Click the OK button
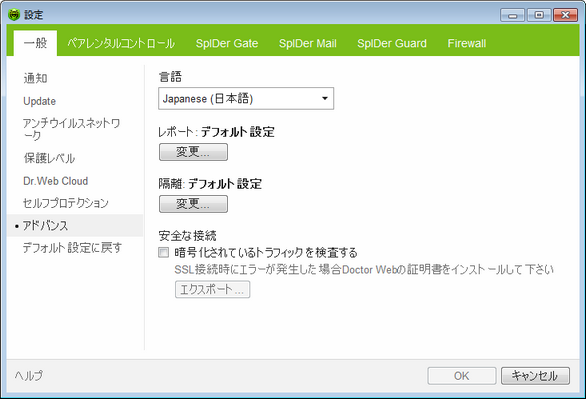 point(462,376)
